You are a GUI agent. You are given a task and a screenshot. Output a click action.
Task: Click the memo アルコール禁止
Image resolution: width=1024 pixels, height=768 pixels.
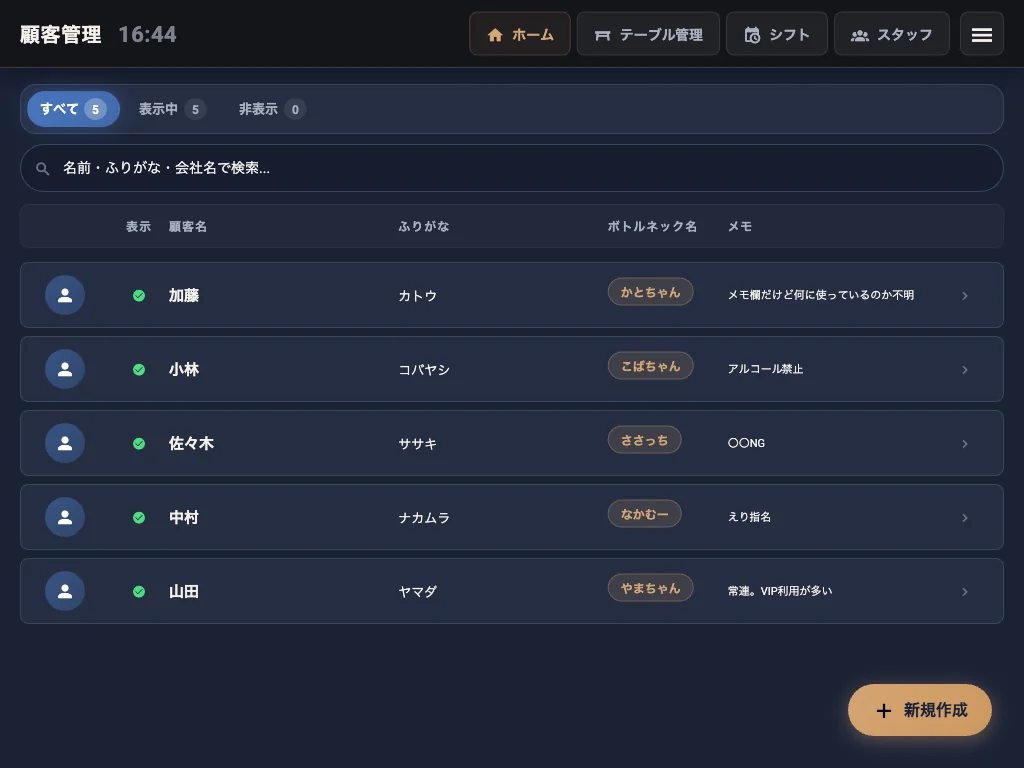point(765,369)
